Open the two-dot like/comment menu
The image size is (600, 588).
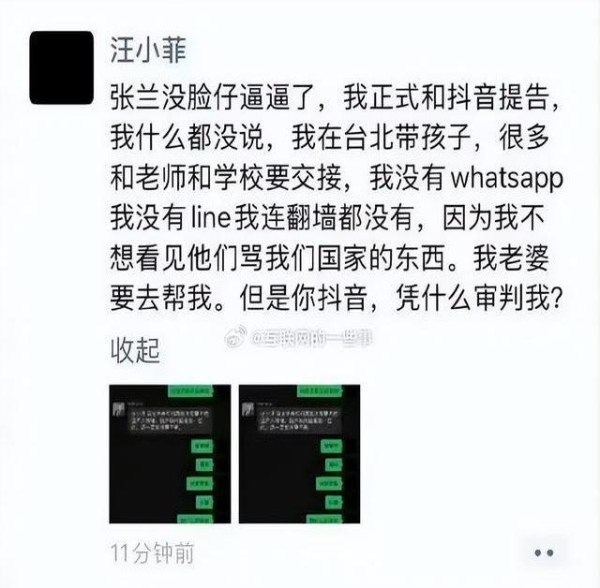pyautogui.click(x=544, y=553)
